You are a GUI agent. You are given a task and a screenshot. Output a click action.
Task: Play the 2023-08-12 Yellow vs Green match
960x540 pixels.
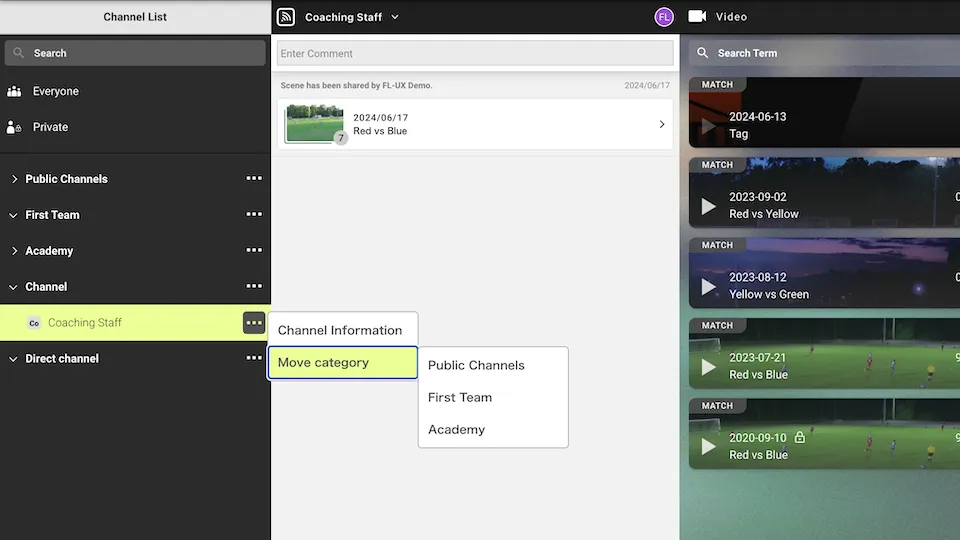pos(708,287)
